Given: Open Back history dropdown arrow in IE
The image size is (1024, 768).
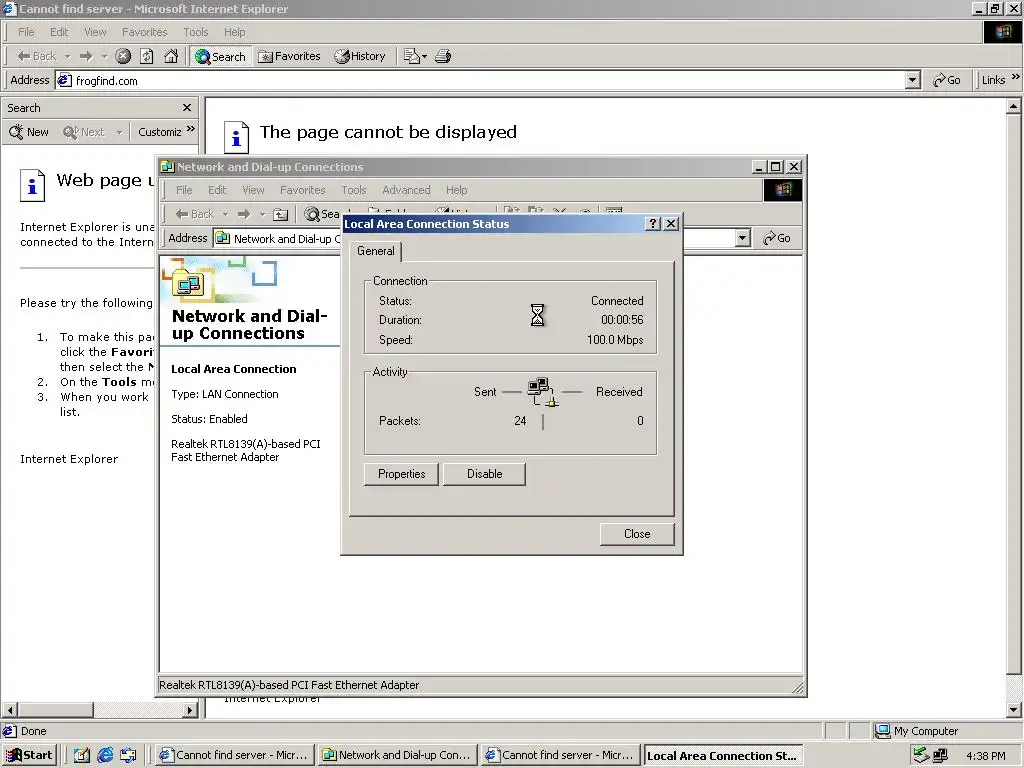Looking at the screenshot, I should (x=67, y=57).
